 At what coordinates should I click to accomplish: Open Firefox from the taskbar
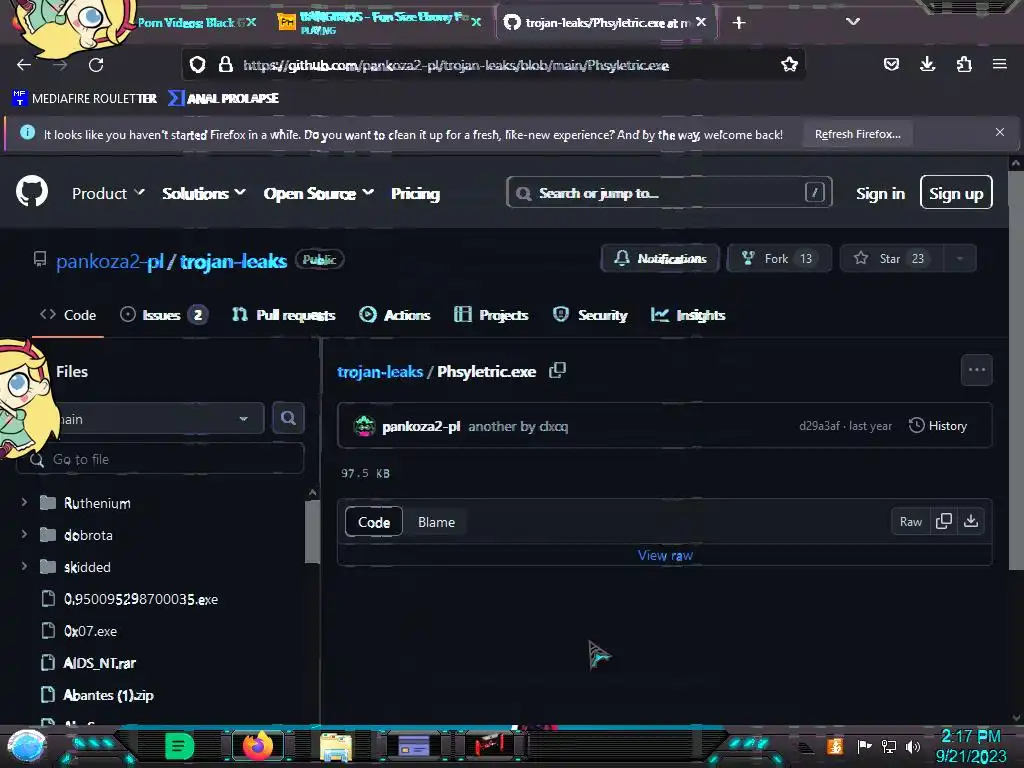(x=257, y=745)
